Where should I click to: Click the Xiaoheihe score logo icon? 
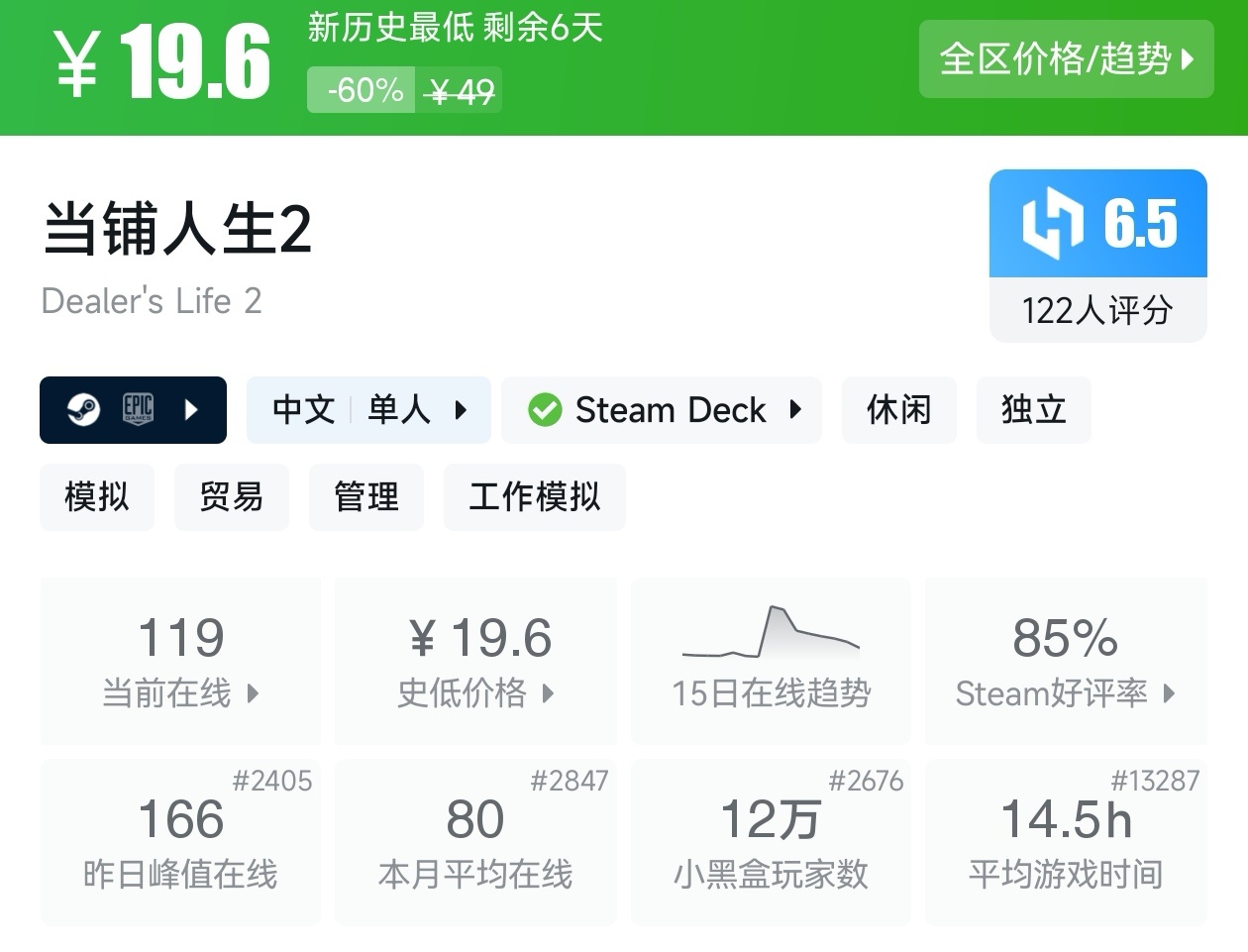point(1051,224)
